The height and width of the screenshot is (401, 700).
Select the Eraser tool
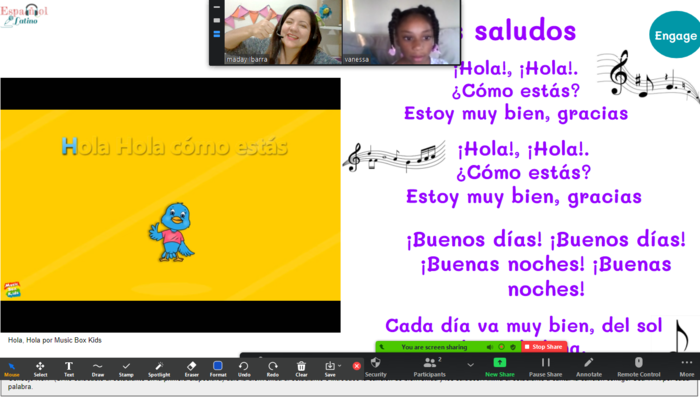click(x=192, y=369)
